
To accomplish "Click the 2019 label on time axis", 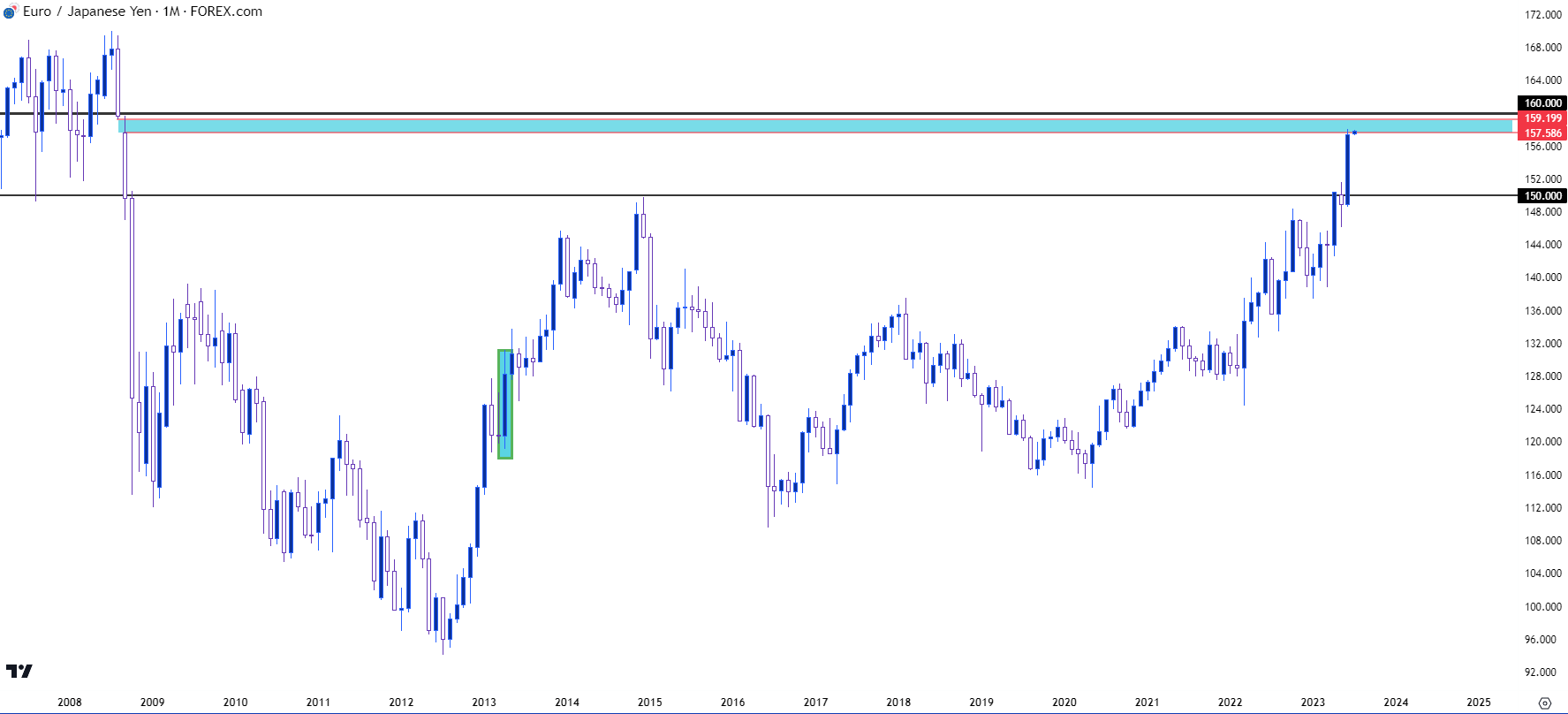I will click(981, 703).
